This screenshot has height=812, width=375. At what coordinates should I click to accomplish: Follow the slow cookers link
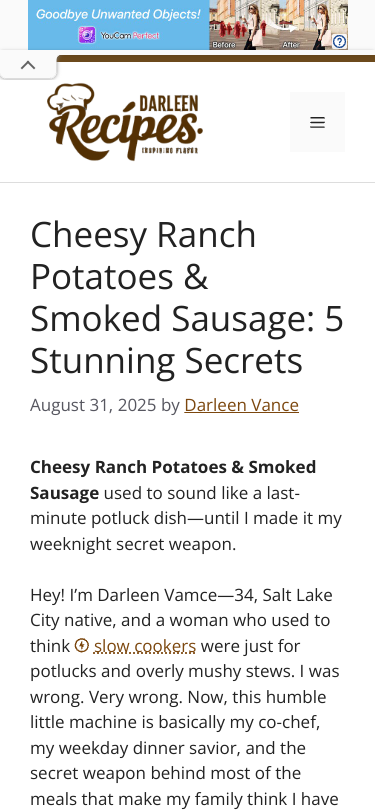(x=145, y=646)
